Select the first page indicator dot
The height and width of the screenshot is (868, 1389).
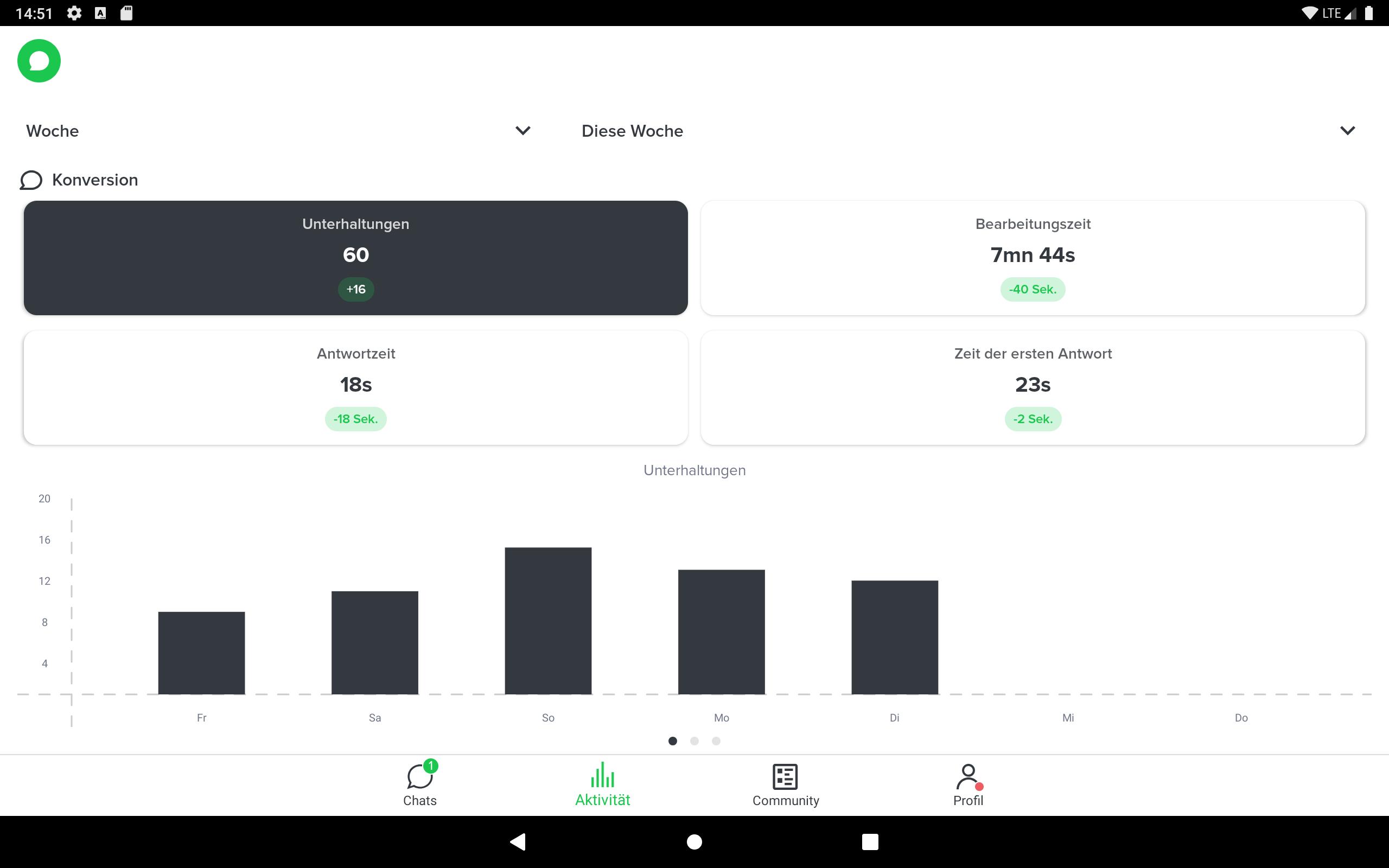673,741
